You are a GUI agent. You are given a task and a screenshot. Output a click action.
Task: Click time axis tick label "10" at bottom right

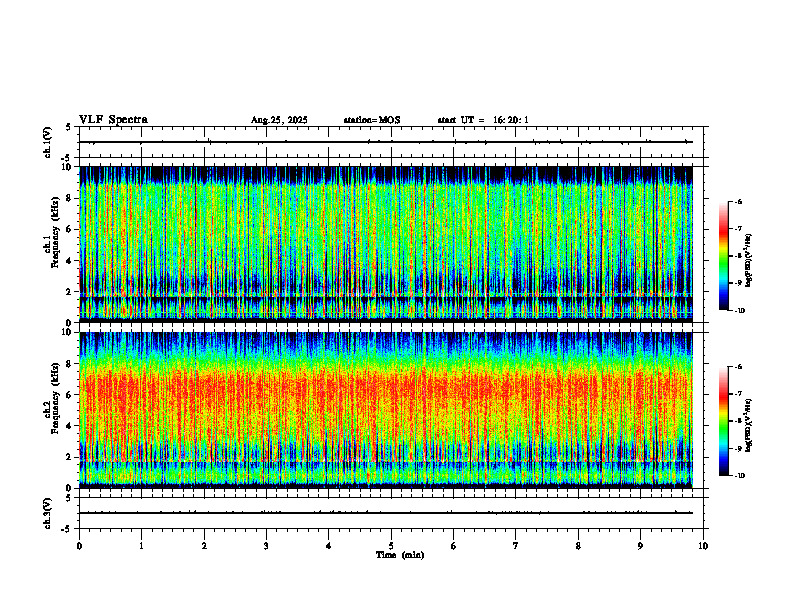[x=703, y=546]
